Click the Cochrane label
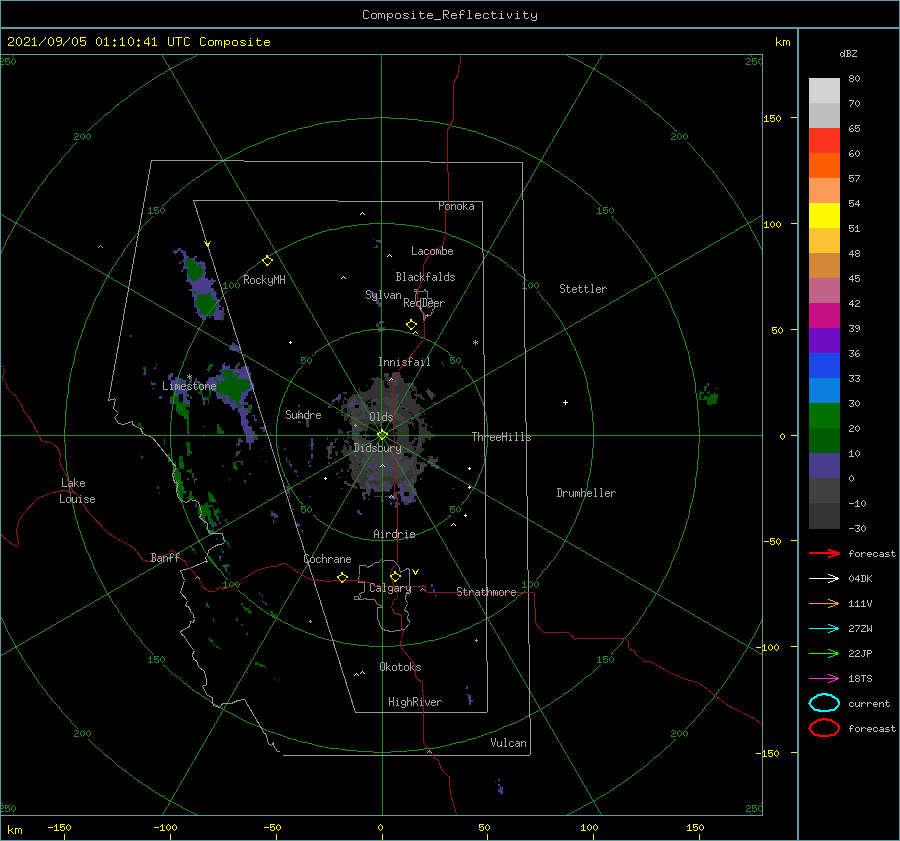The width and height of the screenshot is (900, 841). 327,559
